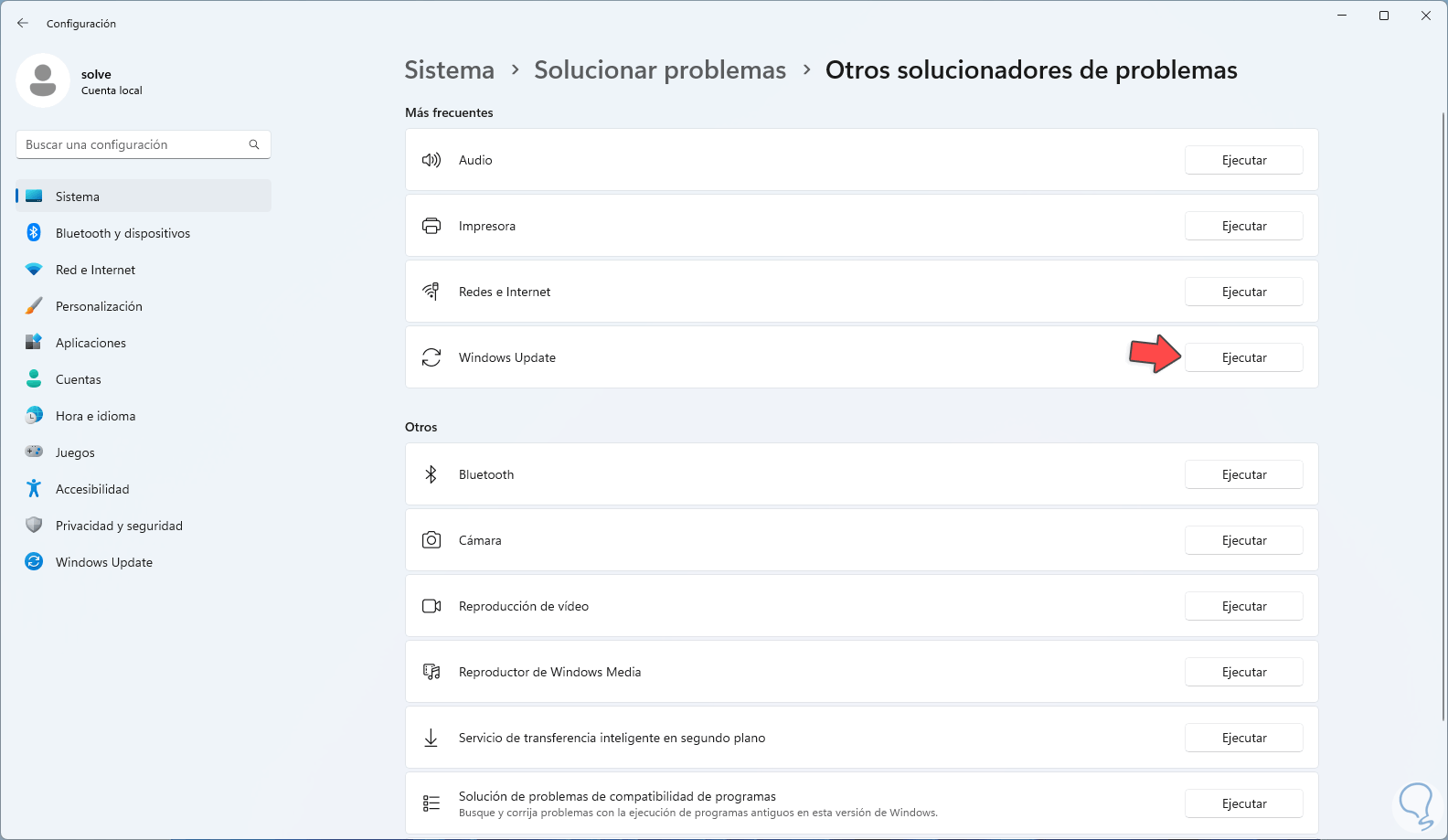Navigate to Sistema breadcrumb
This screenshot has height=840, width=1448.
pos(449,70)
